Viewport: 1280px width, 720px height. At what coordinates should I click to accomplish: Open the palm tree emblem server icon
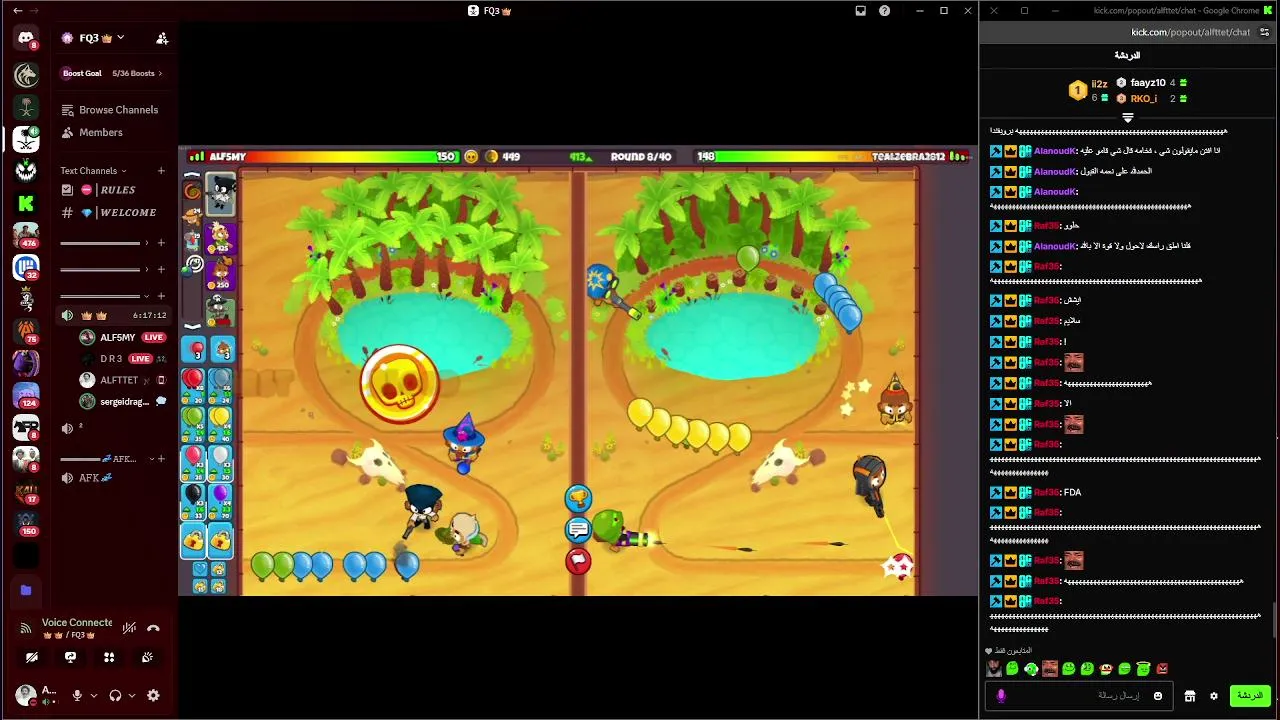click(26, 107)
